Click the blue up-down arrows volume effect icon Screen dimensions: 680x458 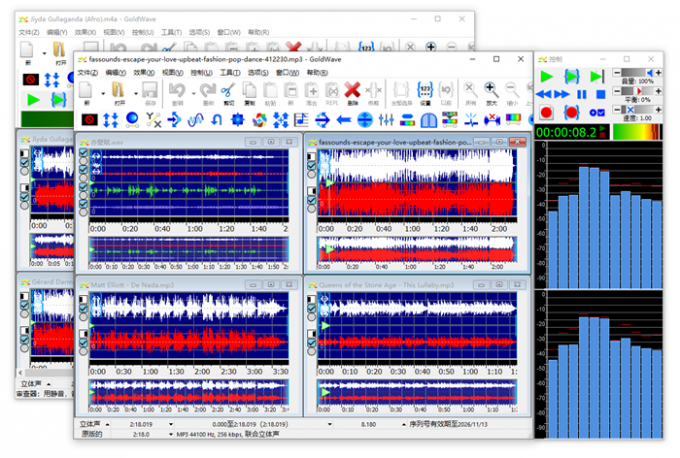pyautogui.click(x=111, y=120)
